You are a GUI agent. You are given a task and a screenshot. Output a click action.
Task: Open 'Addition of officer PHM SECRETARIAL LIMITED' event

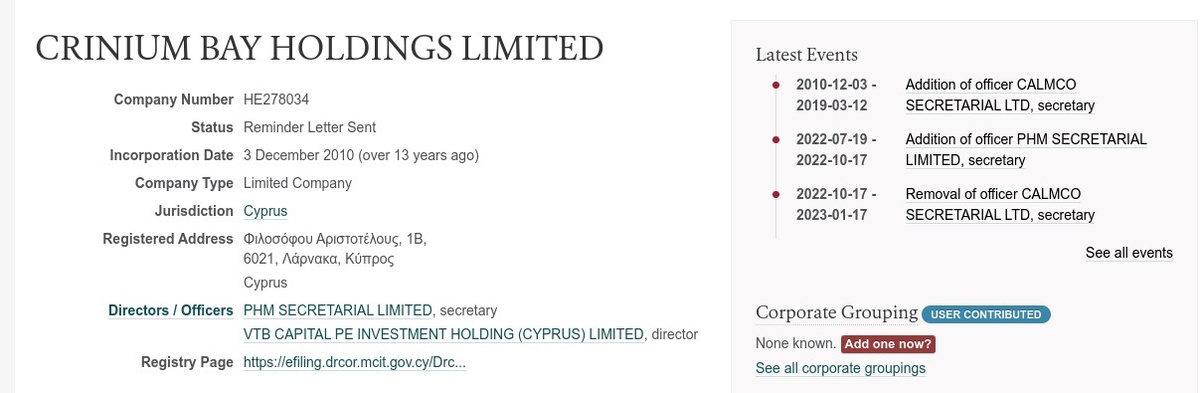pos(1026,150)
